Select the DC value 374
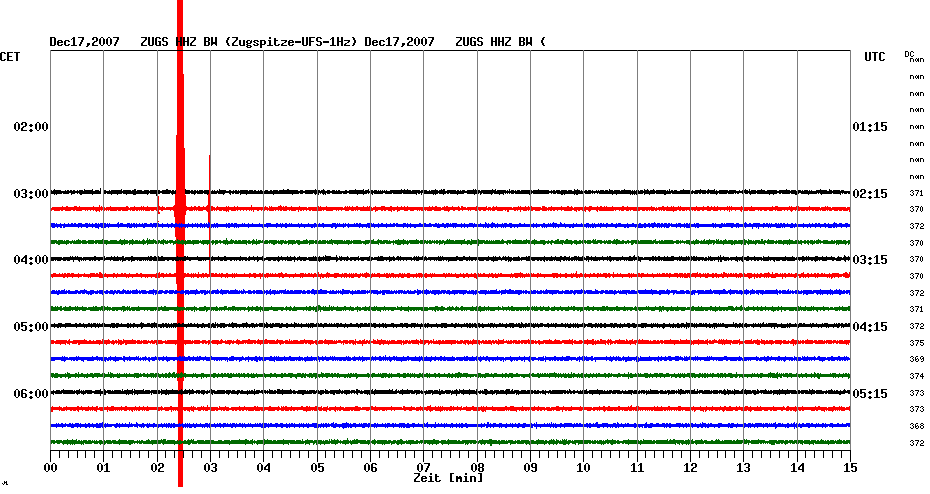930x494 pixels. tap(916, 376)
